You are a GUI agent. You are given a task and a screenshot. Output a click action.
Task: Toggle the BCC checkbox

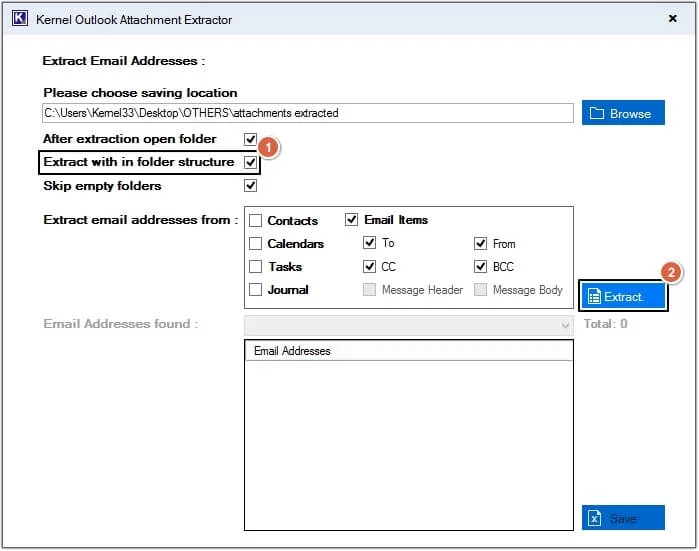[x=480, y=267]
